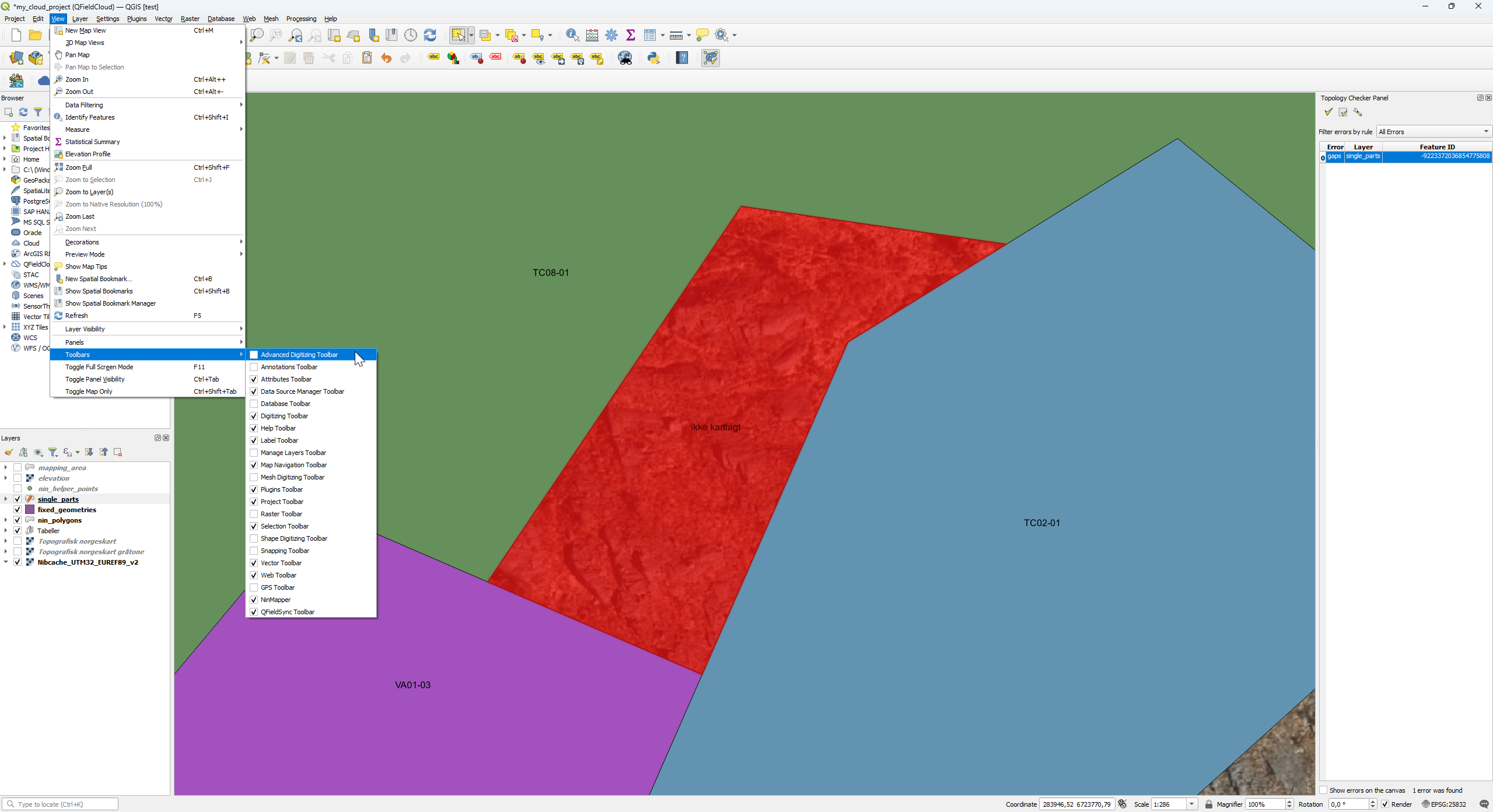
Task: Open the Processing menu
Action: 300,19
